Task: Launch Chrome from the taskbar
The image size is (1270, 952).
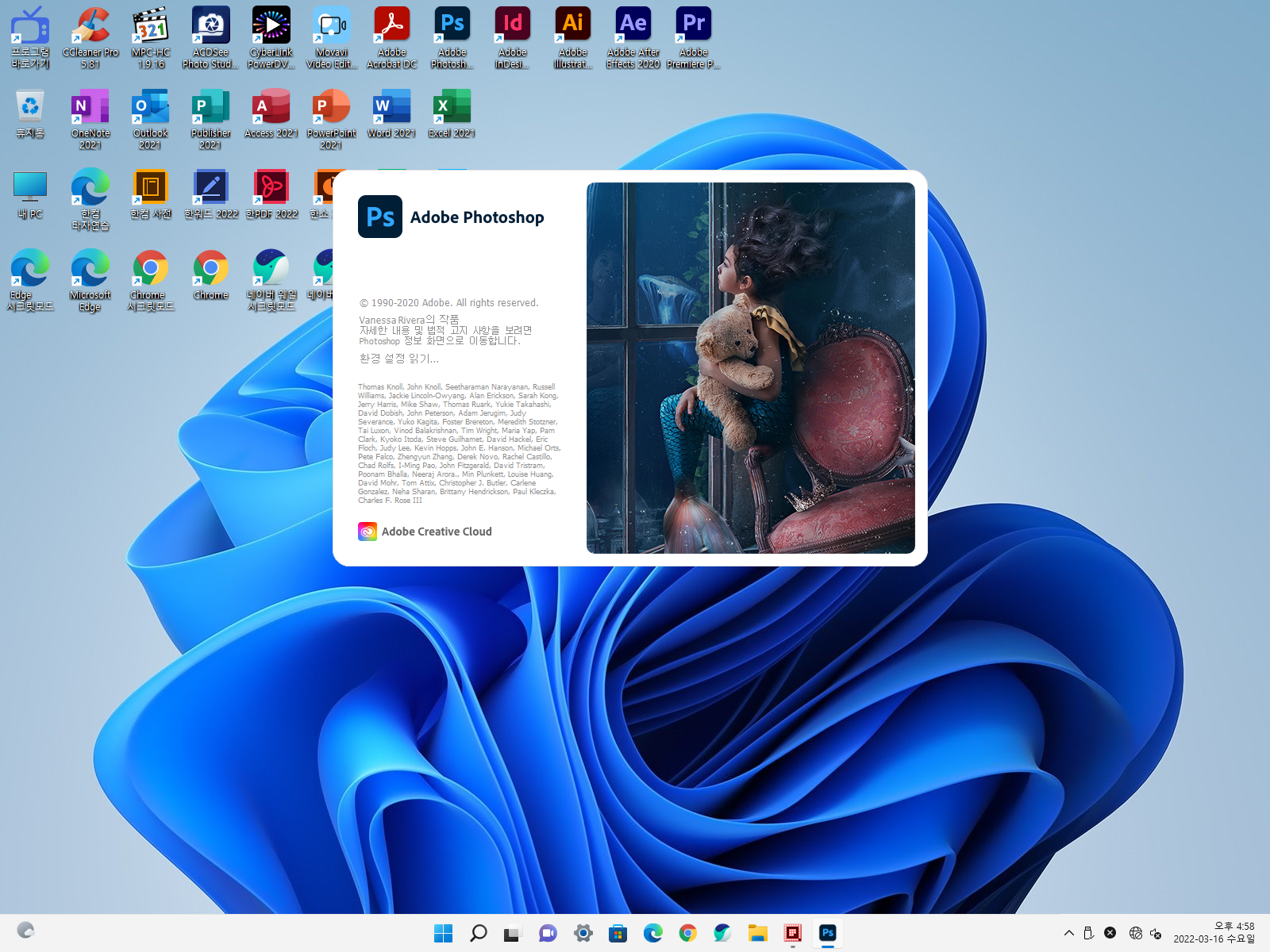Action: 688,933
